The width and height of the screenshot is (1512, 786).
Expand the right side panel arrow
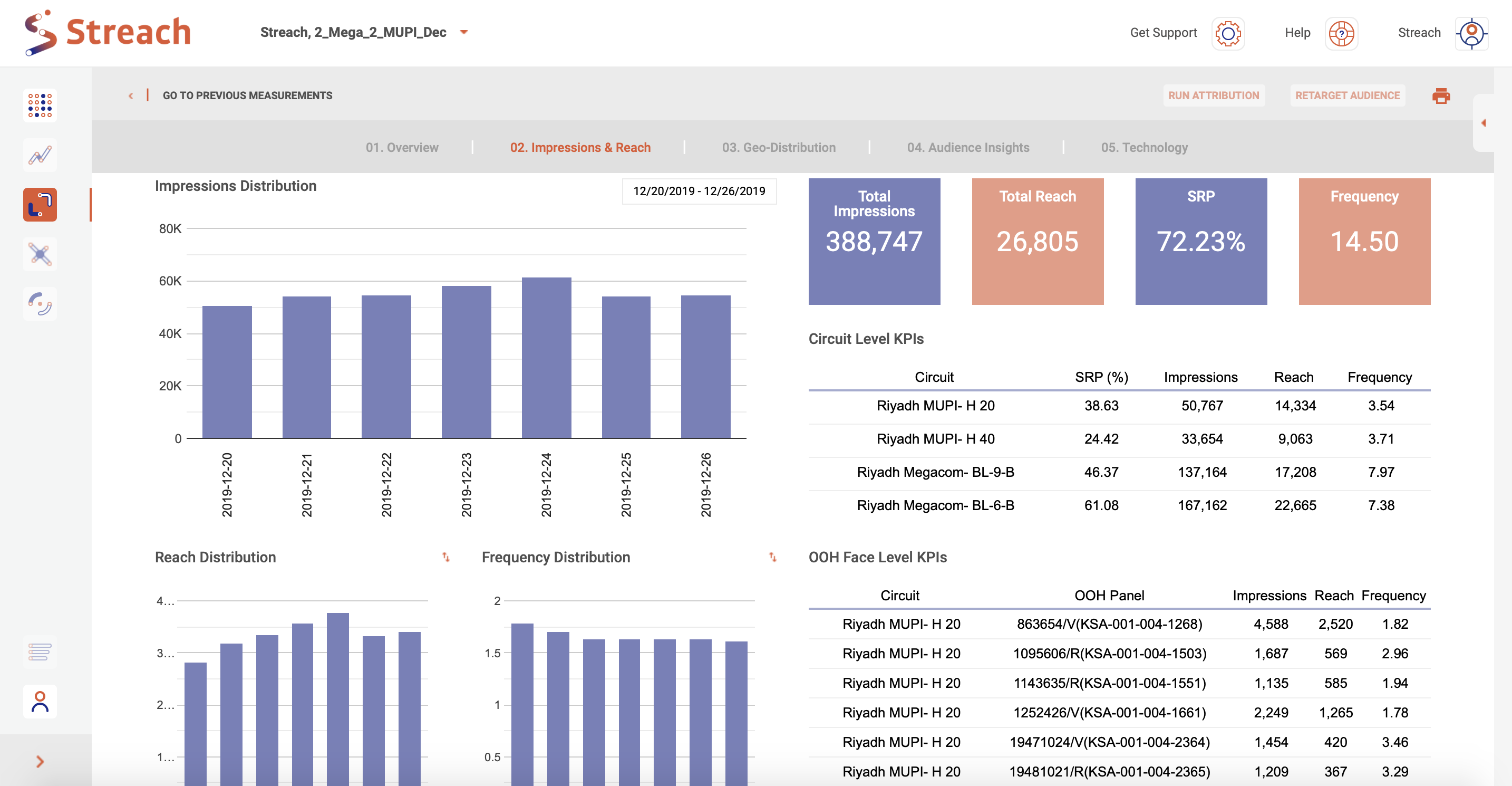pyautogui.click(x=1483, y=123)
